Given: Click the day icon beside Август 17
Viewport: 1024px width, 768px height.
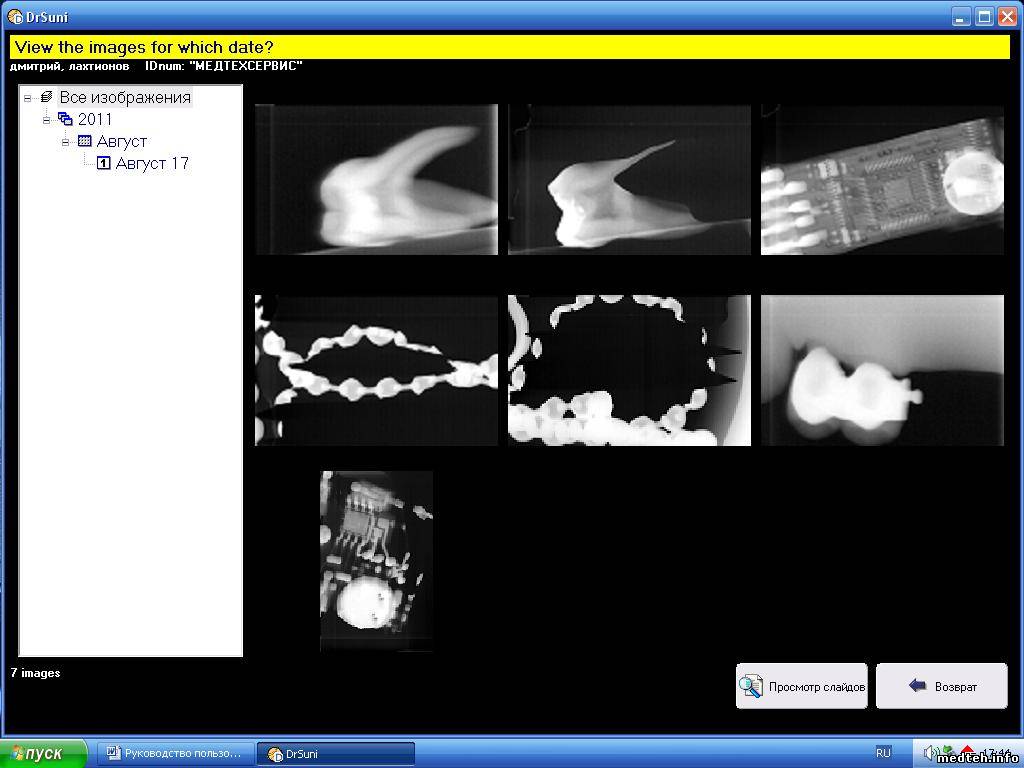Looking at the screenshot, I should [103, 163].
